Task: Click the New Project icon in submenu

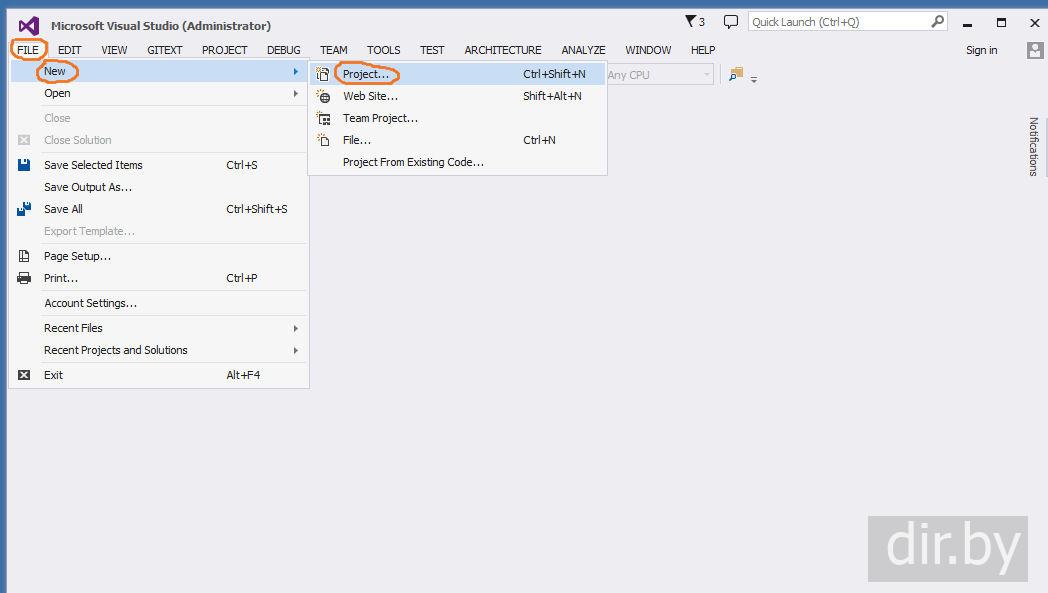Action: pos(323,74)
